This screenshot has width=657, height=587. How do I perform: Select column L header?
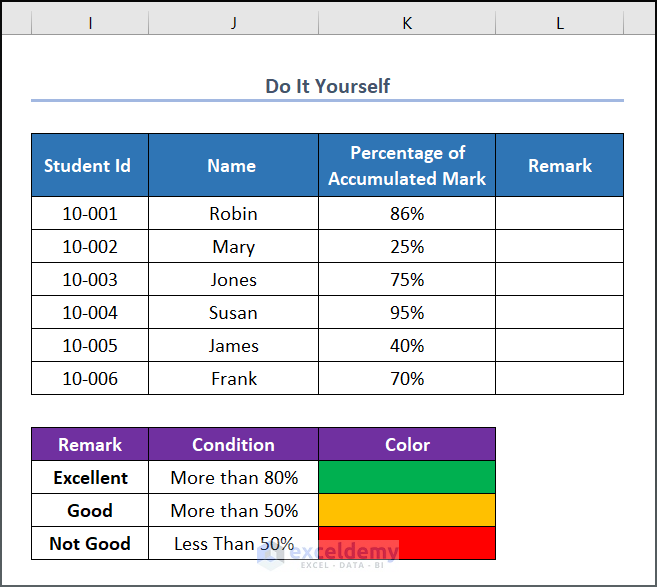pyautogui.click(x=559, y=22)
